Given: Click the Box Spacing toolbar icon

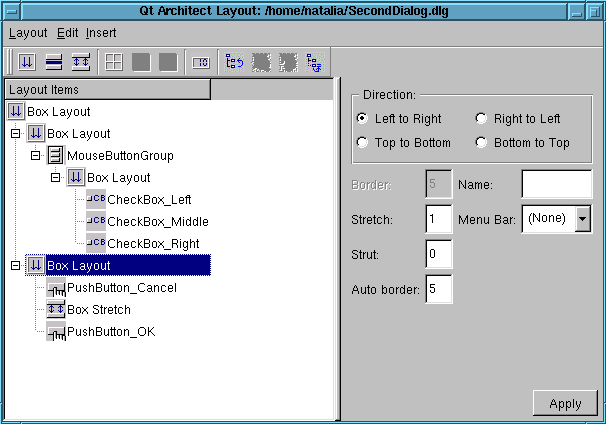Looking at the screenshot, I should [54, 62].
